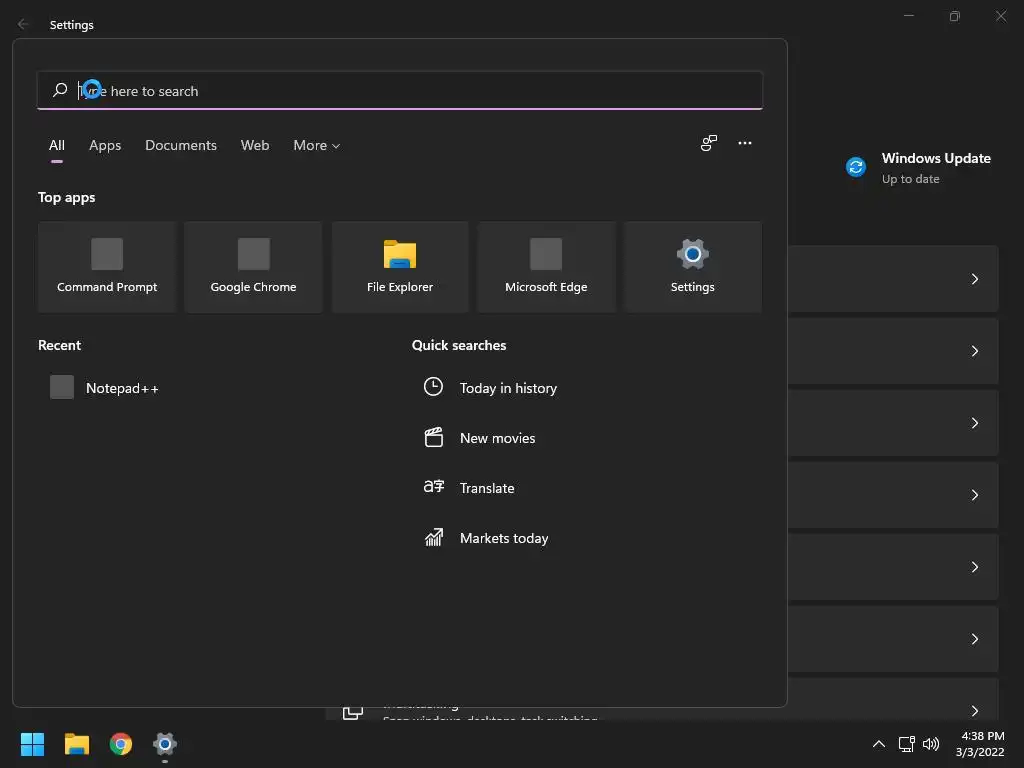Image resolution: width=1024 pixels, height=768 pixels.
Task: Click the multitasking icon in Settings list
Action: coord(353,712)
